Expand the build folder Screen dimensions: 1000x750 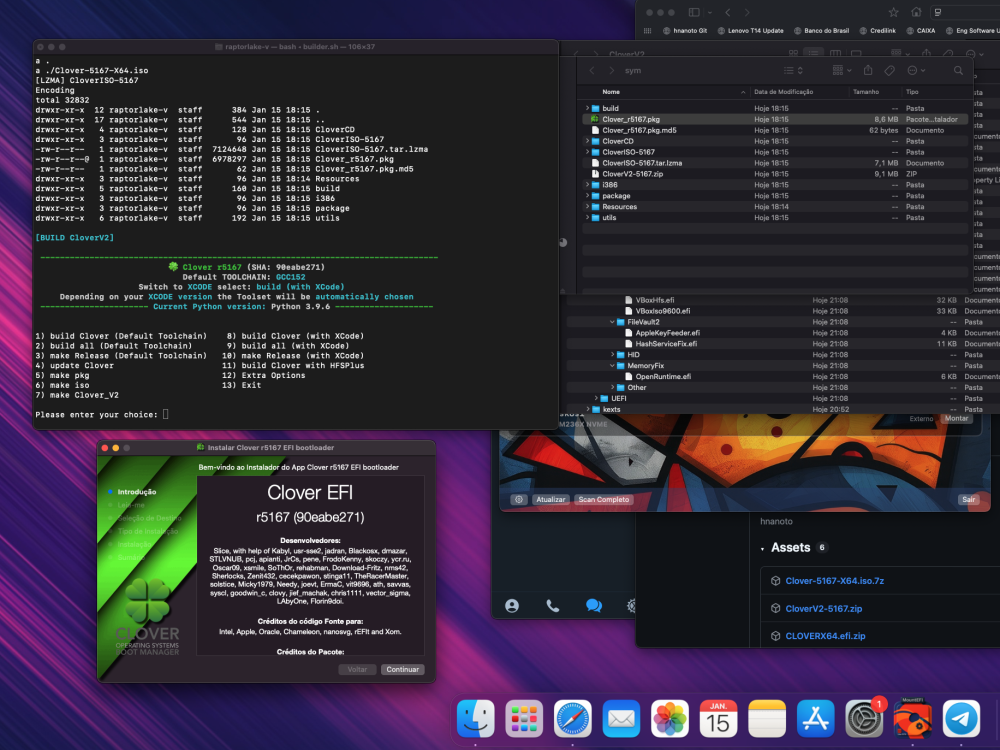[587, 108]
